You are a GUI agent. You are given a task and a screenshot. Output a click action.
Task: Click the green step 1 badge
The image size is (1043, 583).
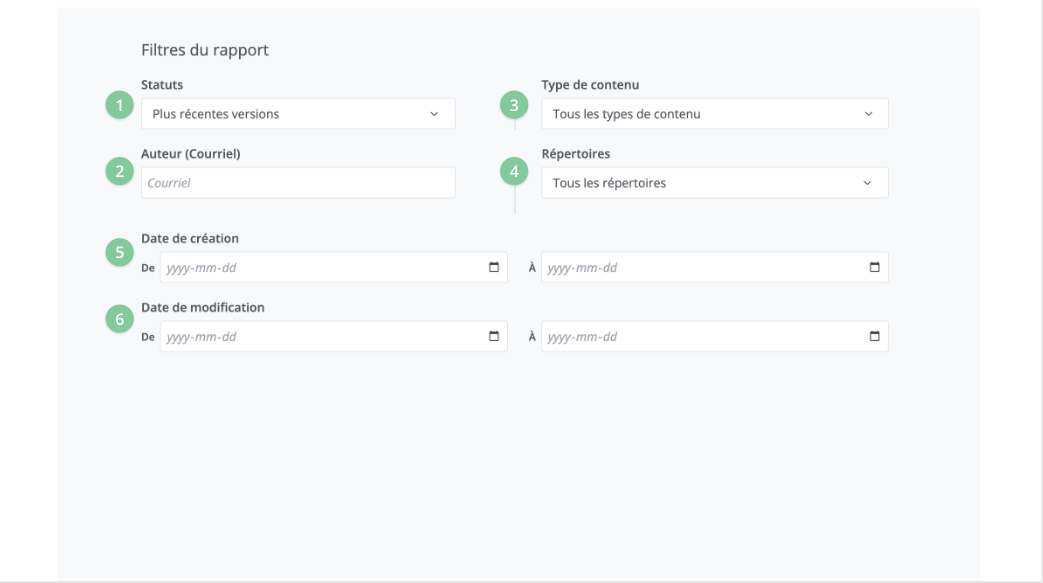(x=120, y=105)
